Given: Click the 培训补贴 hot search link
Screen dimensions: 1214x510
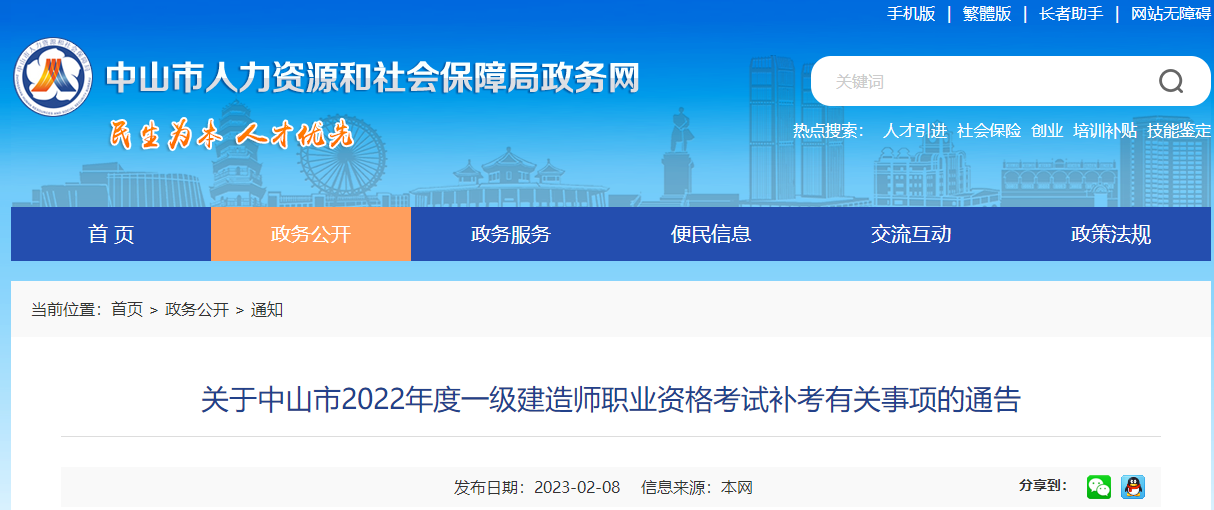Looking at the screenshot, I should (1105, 131).
